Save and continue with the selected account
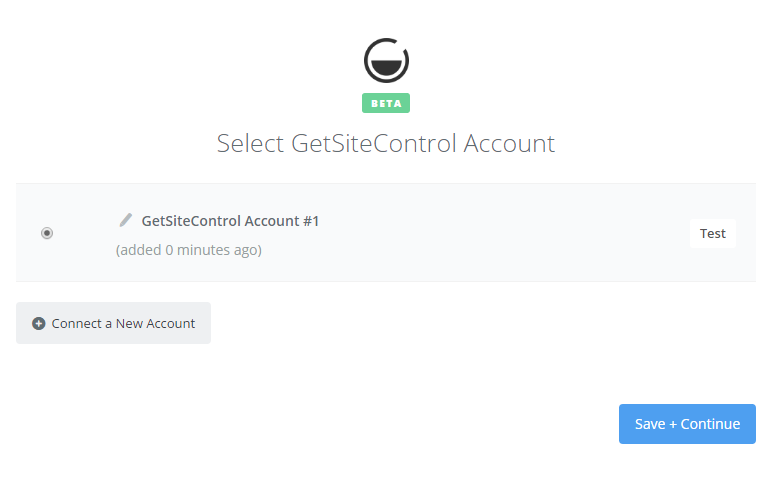Image resolution: width=772 pixels, height=481 pixels. (x=687, y=424)
